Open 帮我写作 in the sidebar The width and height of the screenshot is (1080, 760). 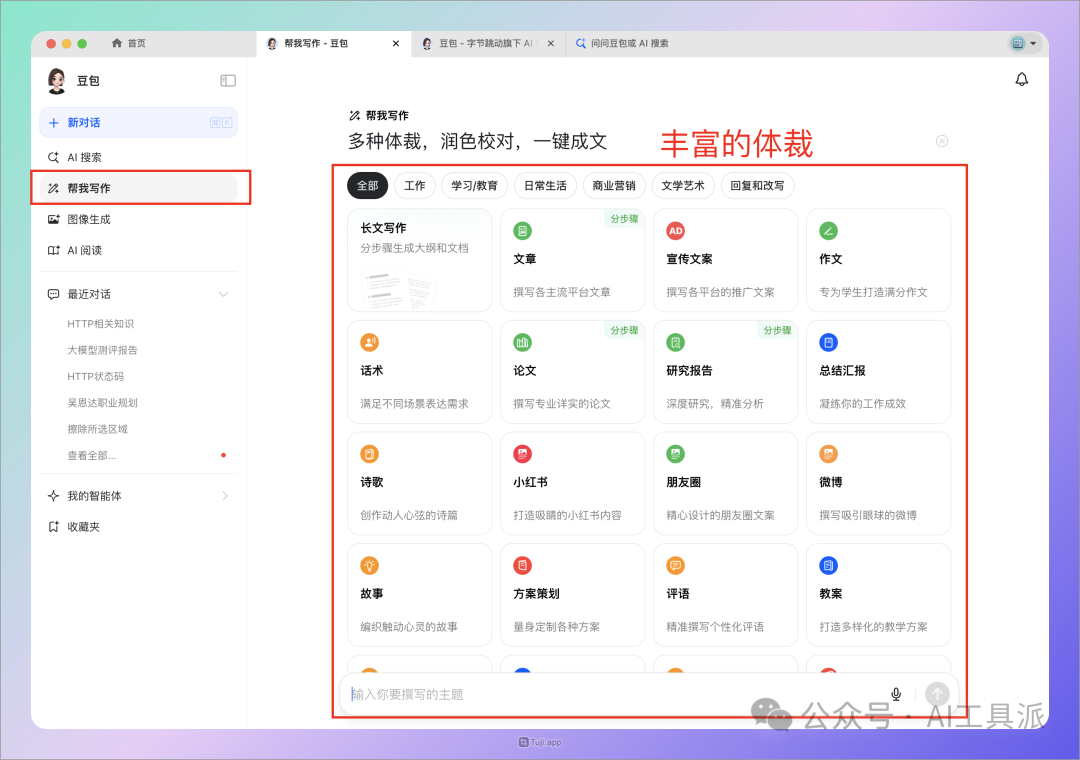point(138,188)
